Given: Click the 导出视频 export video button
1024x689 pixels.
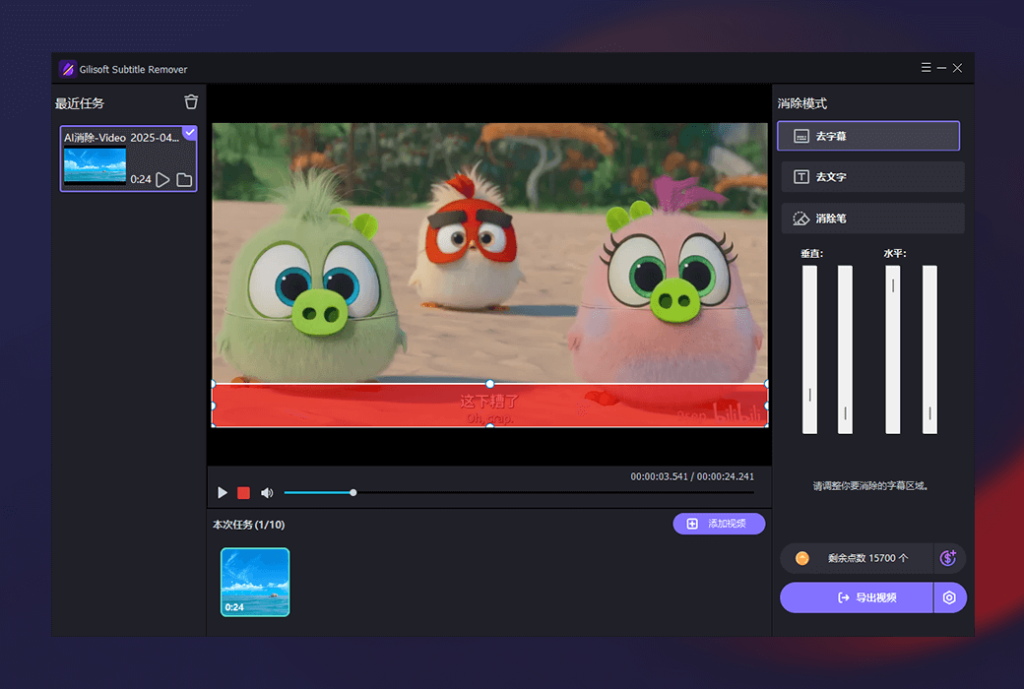Looking at the screenshot, I should [x=856, y=598].
